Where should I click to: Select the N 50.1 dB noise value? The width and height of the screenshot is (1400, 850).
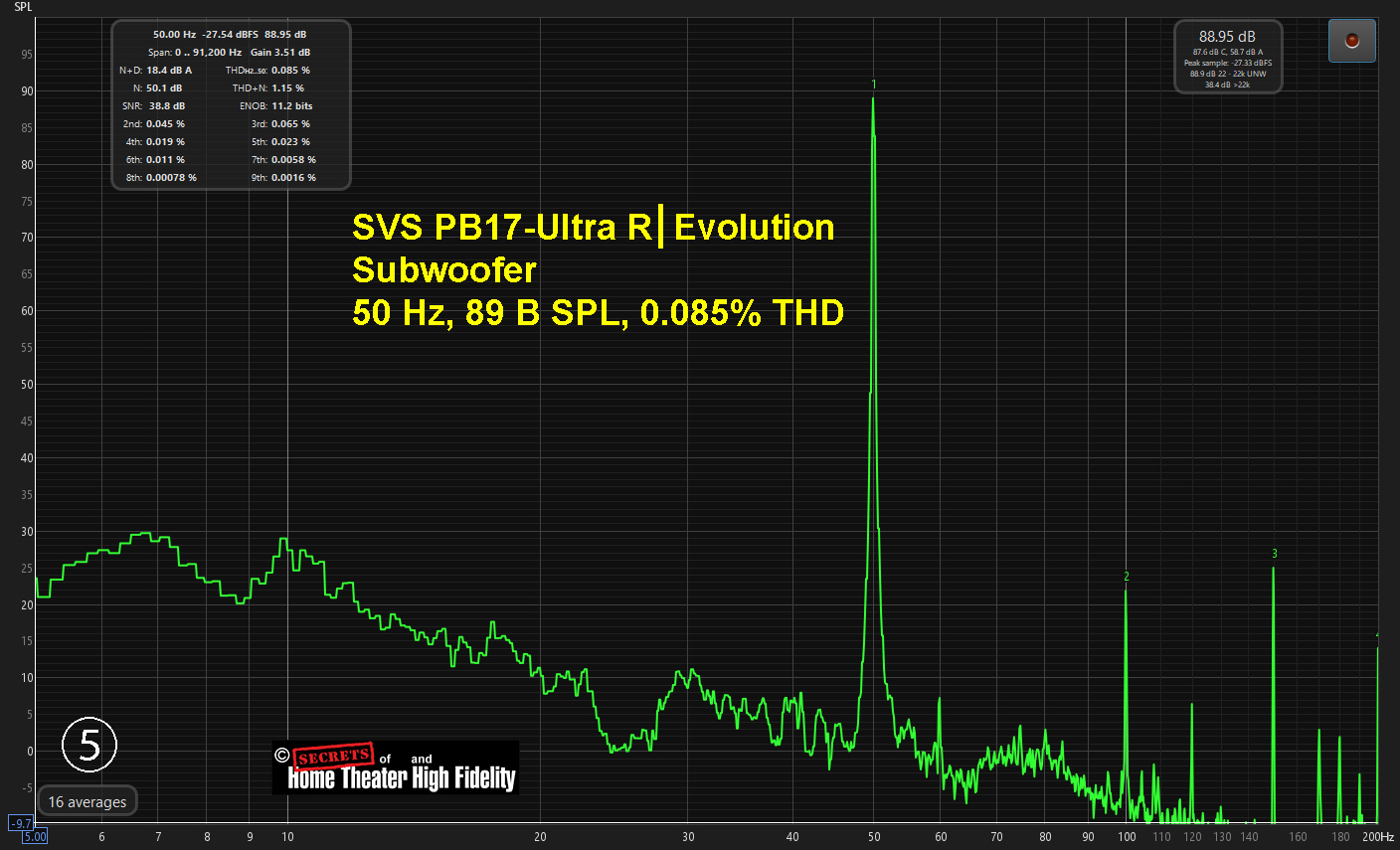point(164,88)
